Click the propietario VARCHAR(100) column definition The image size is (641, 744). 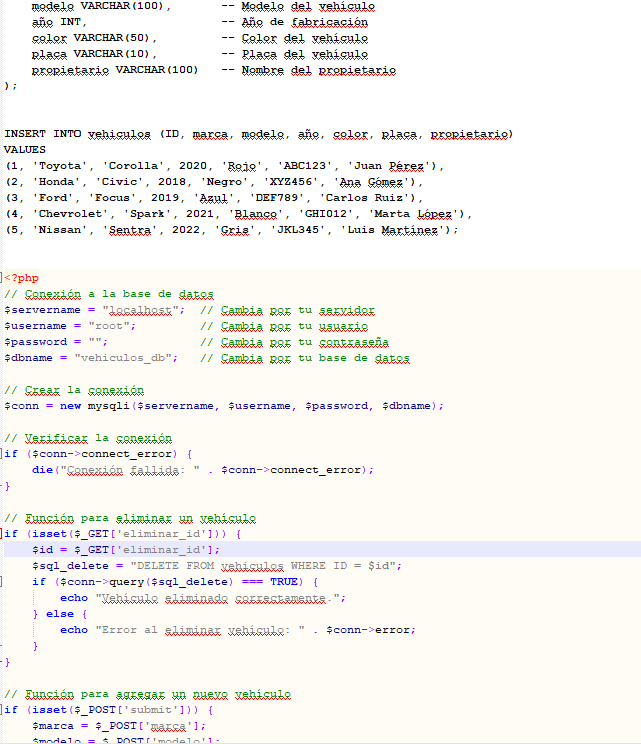115,70
